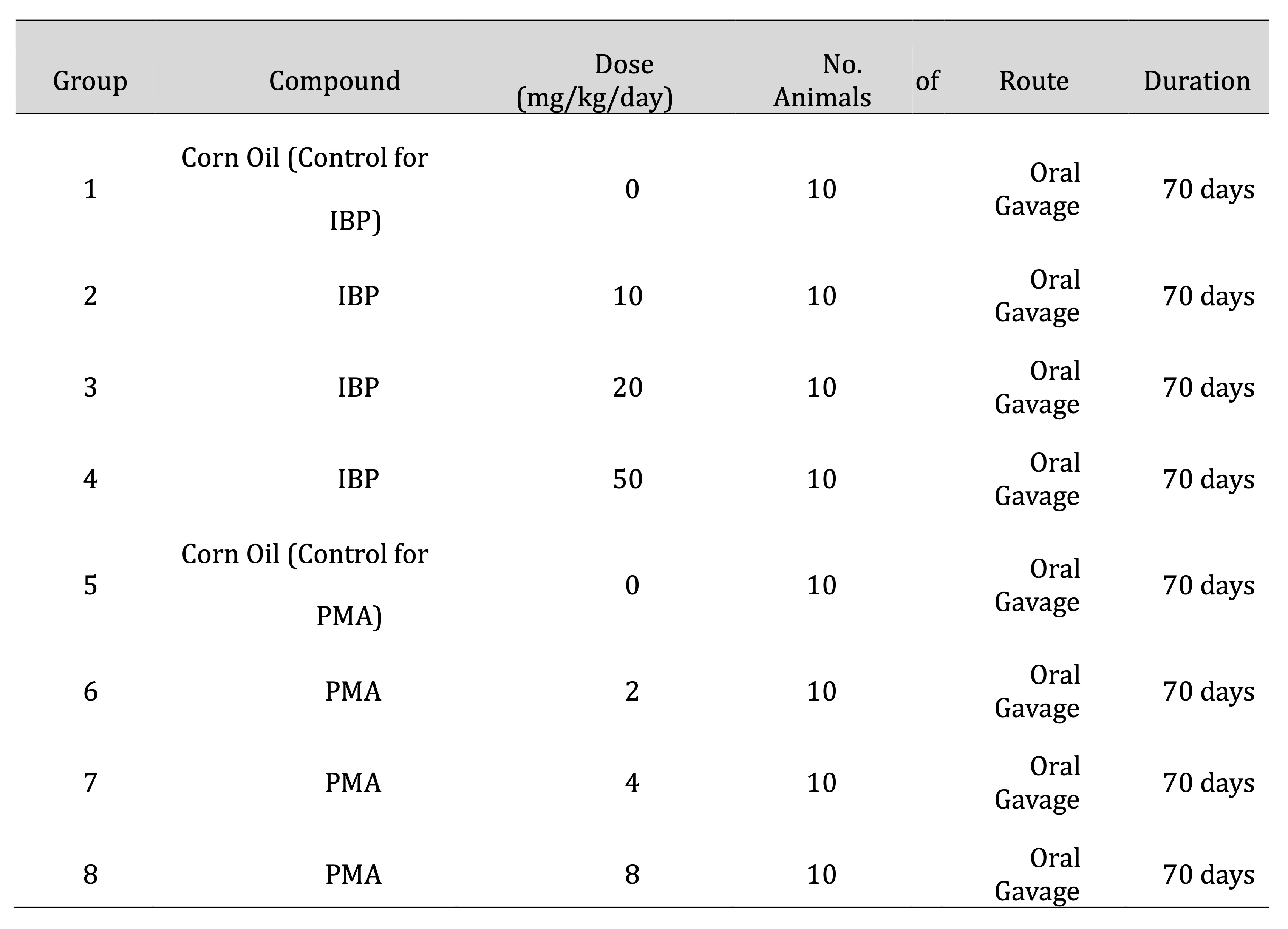Screen dimensions: 1288x929
Task: Select the dose value 20 for IBP
Action: [x=628, y=387]
